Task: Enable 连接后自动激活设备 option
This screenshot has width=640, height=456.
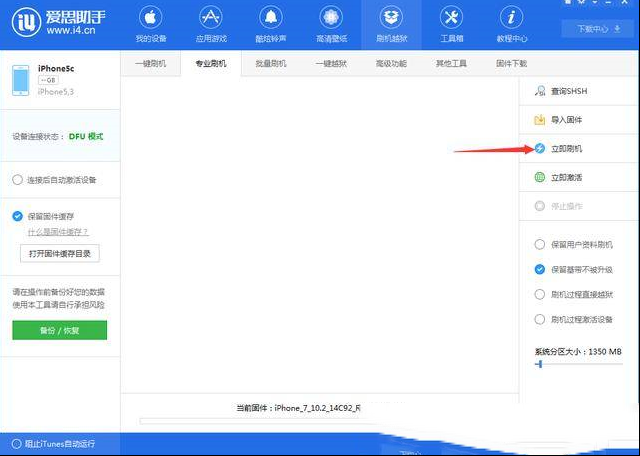Action: (x=17, y=180)
